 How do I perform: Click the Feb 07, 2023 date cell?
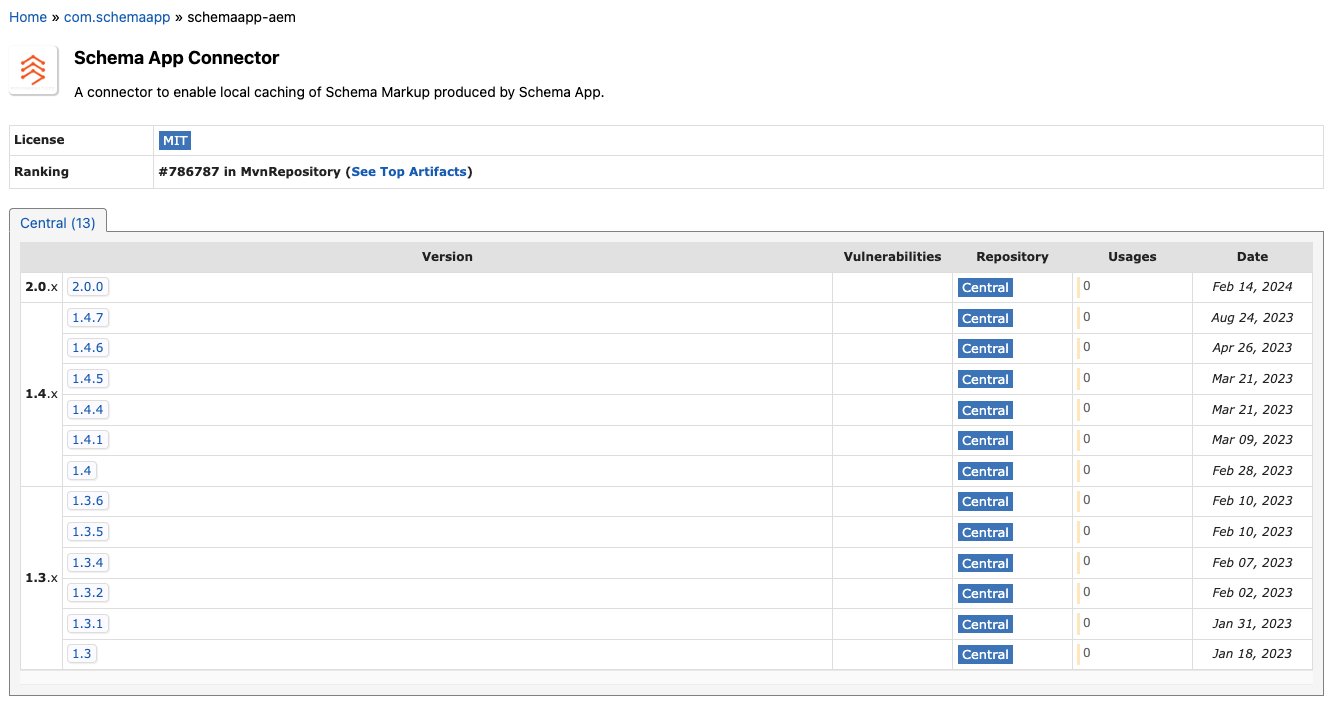pyautogui.click(x=1252, y=563)
